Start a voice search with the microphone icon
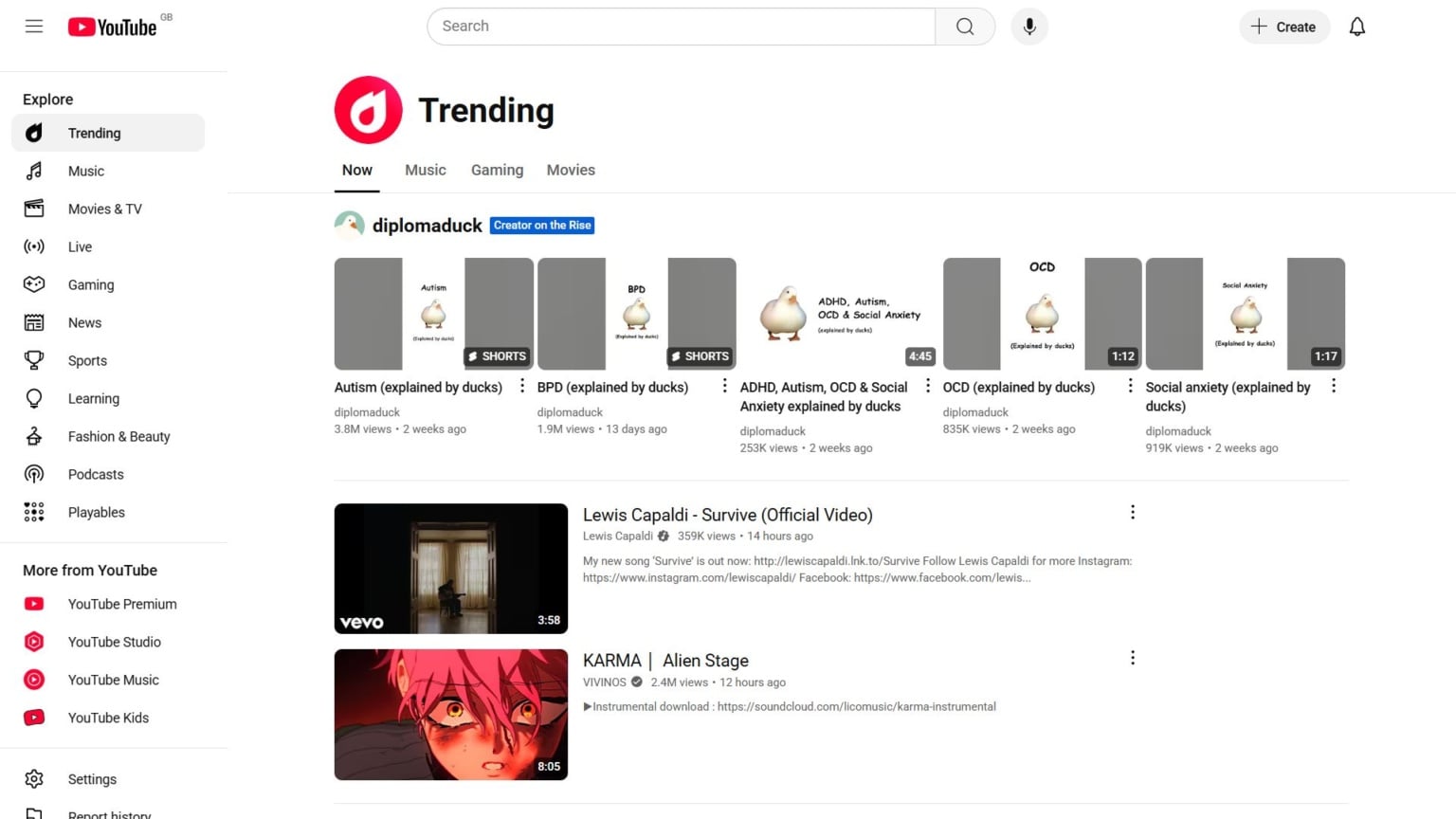Screen dimensions: 1456x819 click(x=1029, y=26)
